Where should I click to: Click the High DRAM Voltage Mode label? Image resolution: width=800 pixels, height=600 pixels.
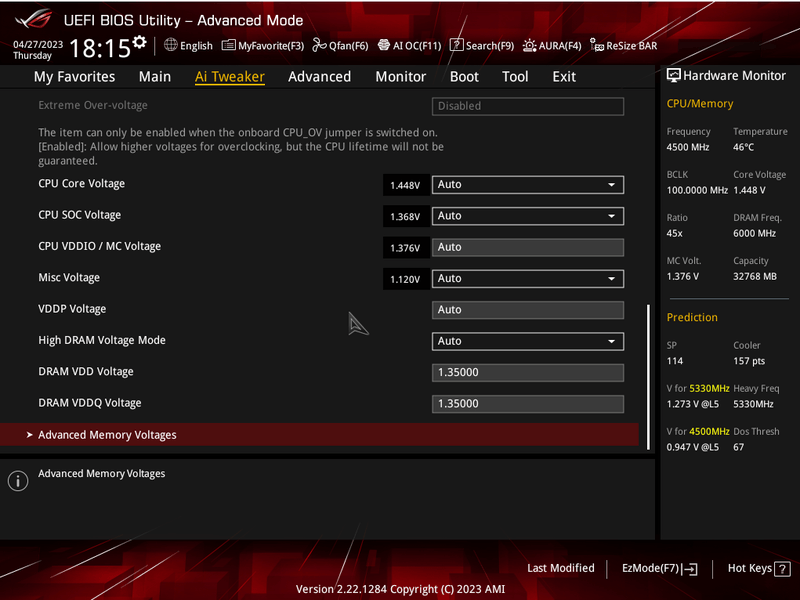click(102, 340)
